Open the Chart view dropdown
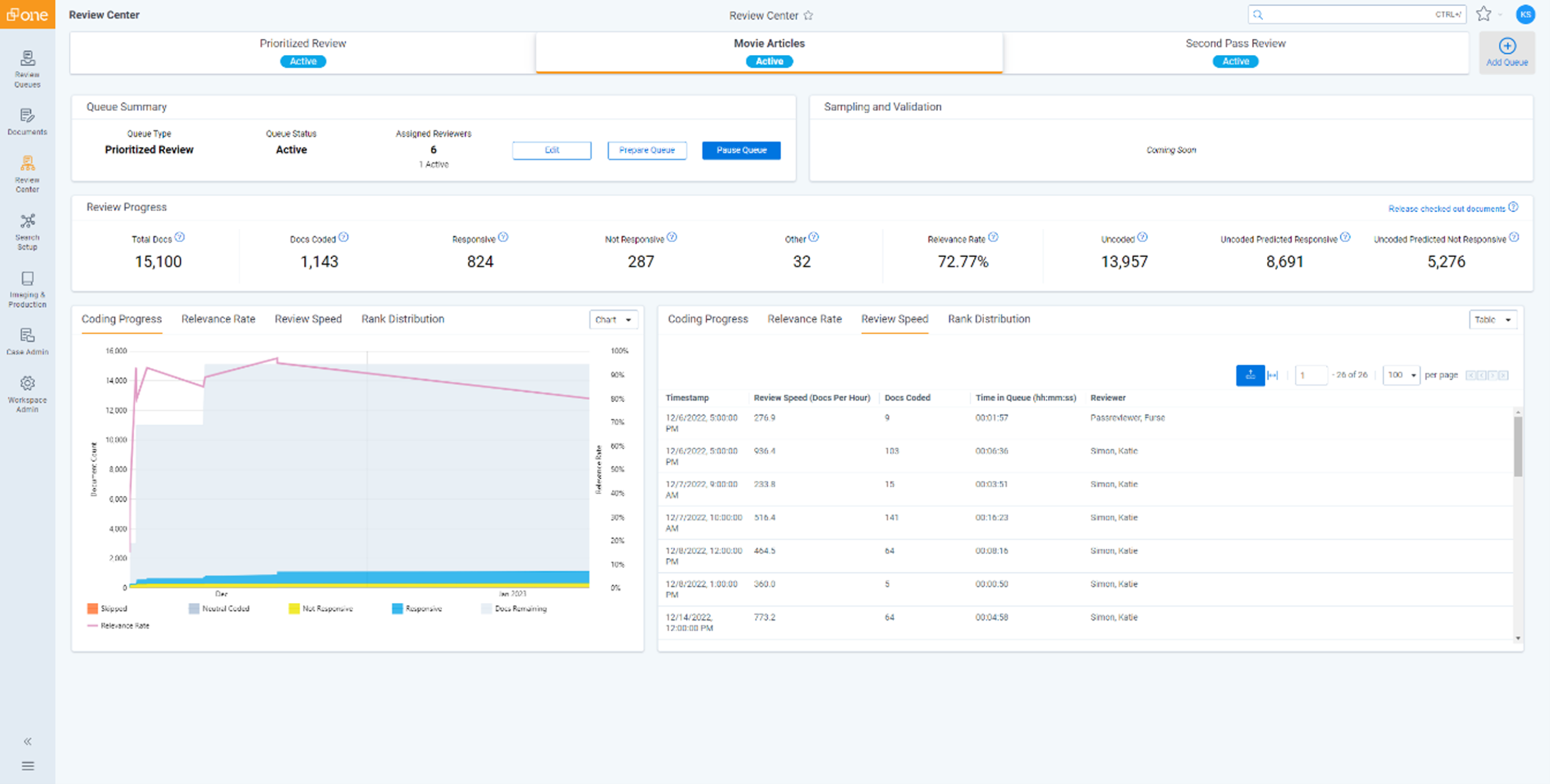This screenshot has height=784, width=1550. 614,320
